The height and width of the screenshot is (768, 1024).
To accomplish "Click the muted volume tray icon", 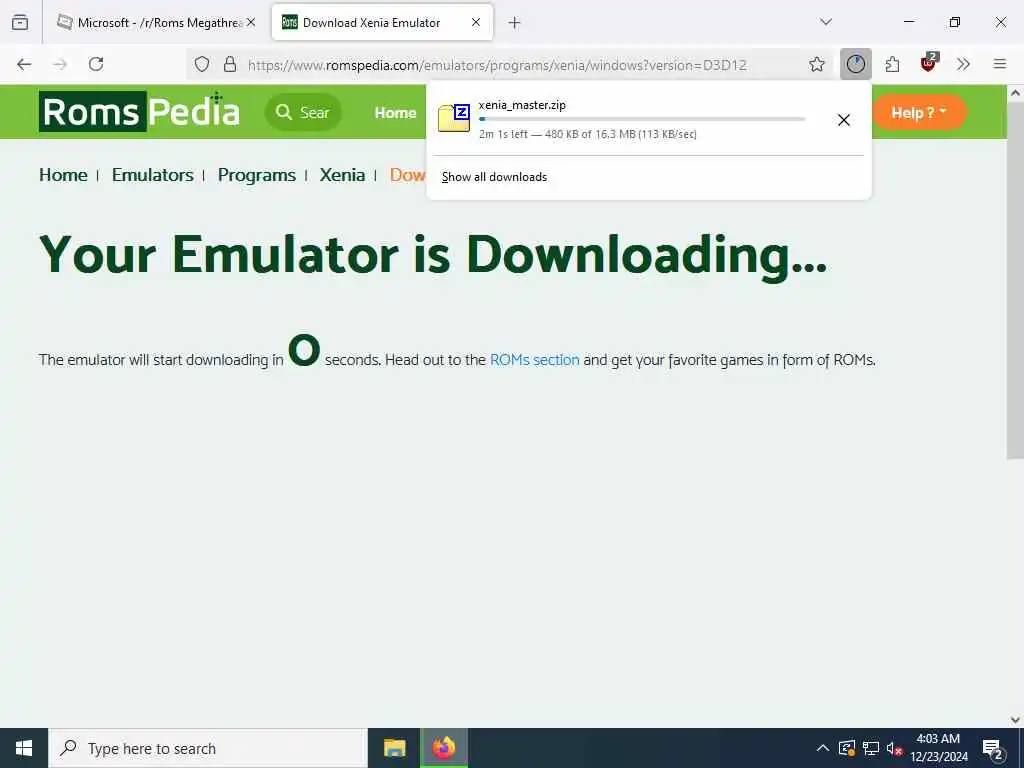I will 894,748.
